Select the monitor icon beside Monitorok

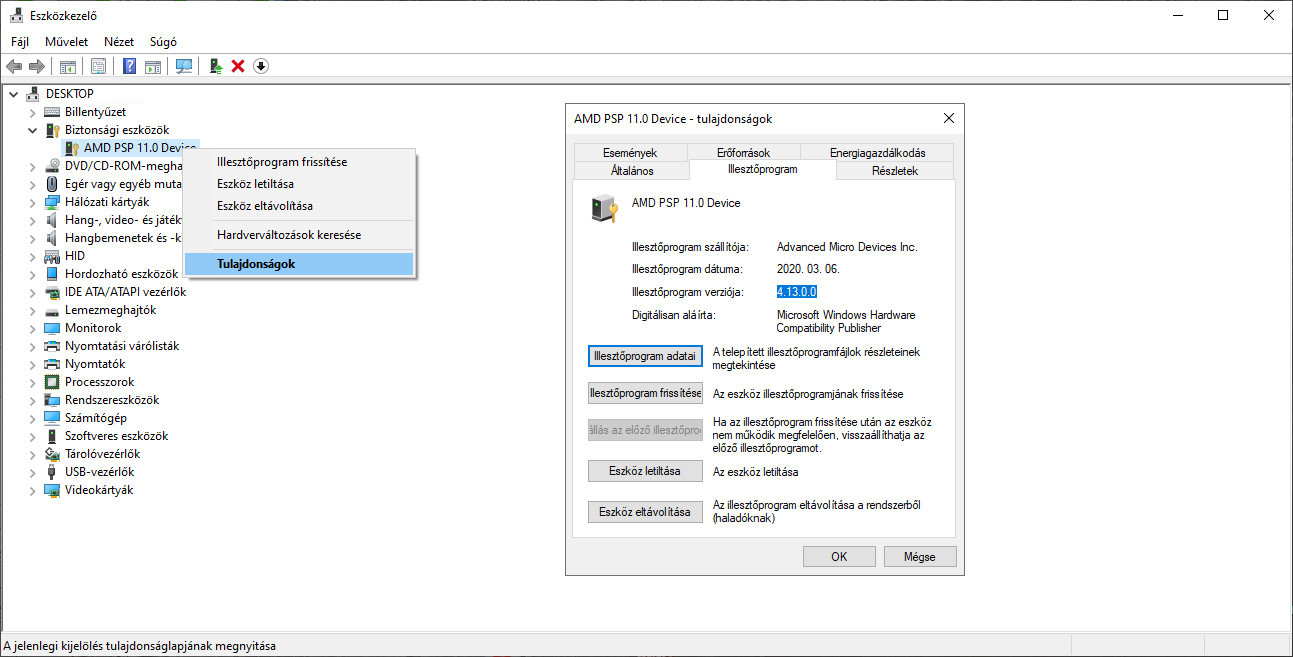pyautogui.click(x=52, y=328)
